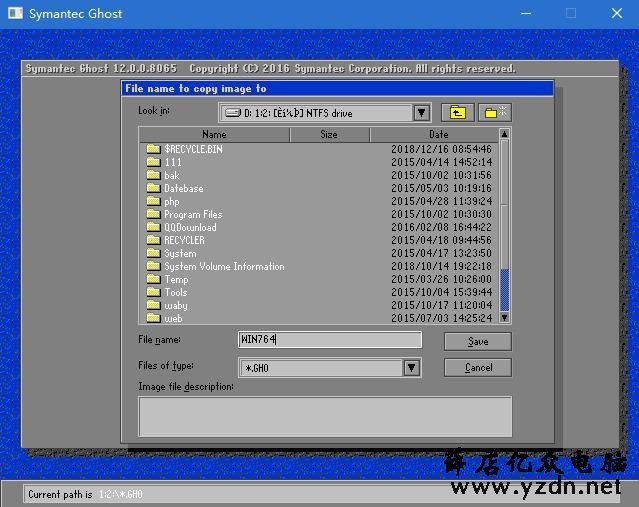This screenshot has width=639, height=507.
Task: Click the $RECYCLE.BIN folder name
Action: pos(194,149)
